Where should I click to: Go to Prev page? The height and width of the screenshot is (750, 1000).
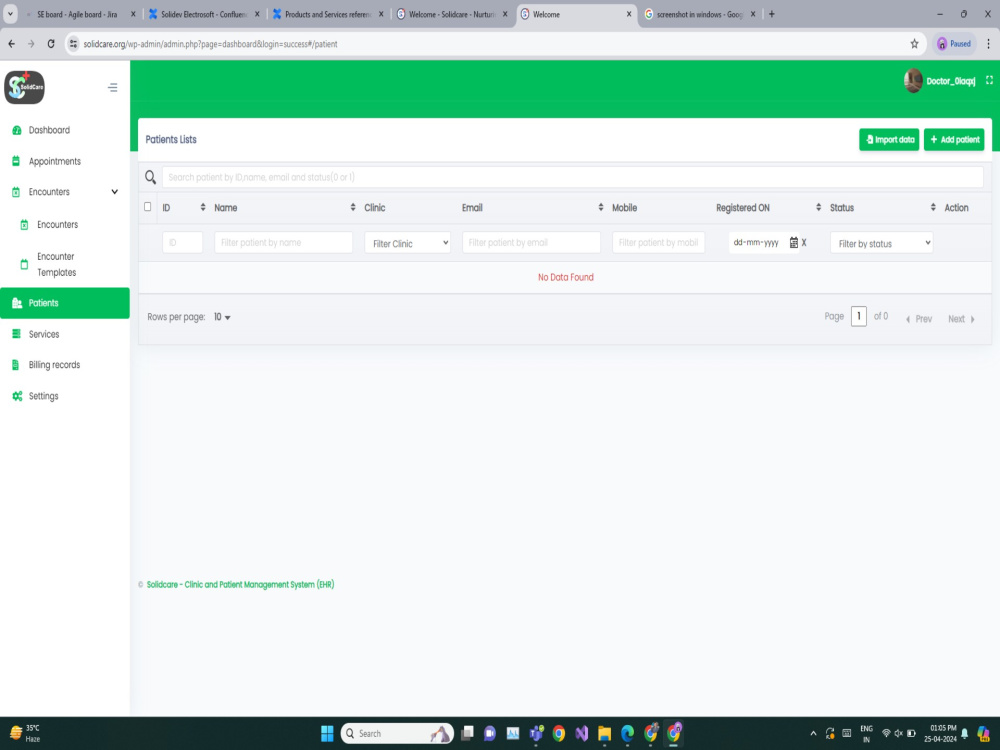[919, 319]
